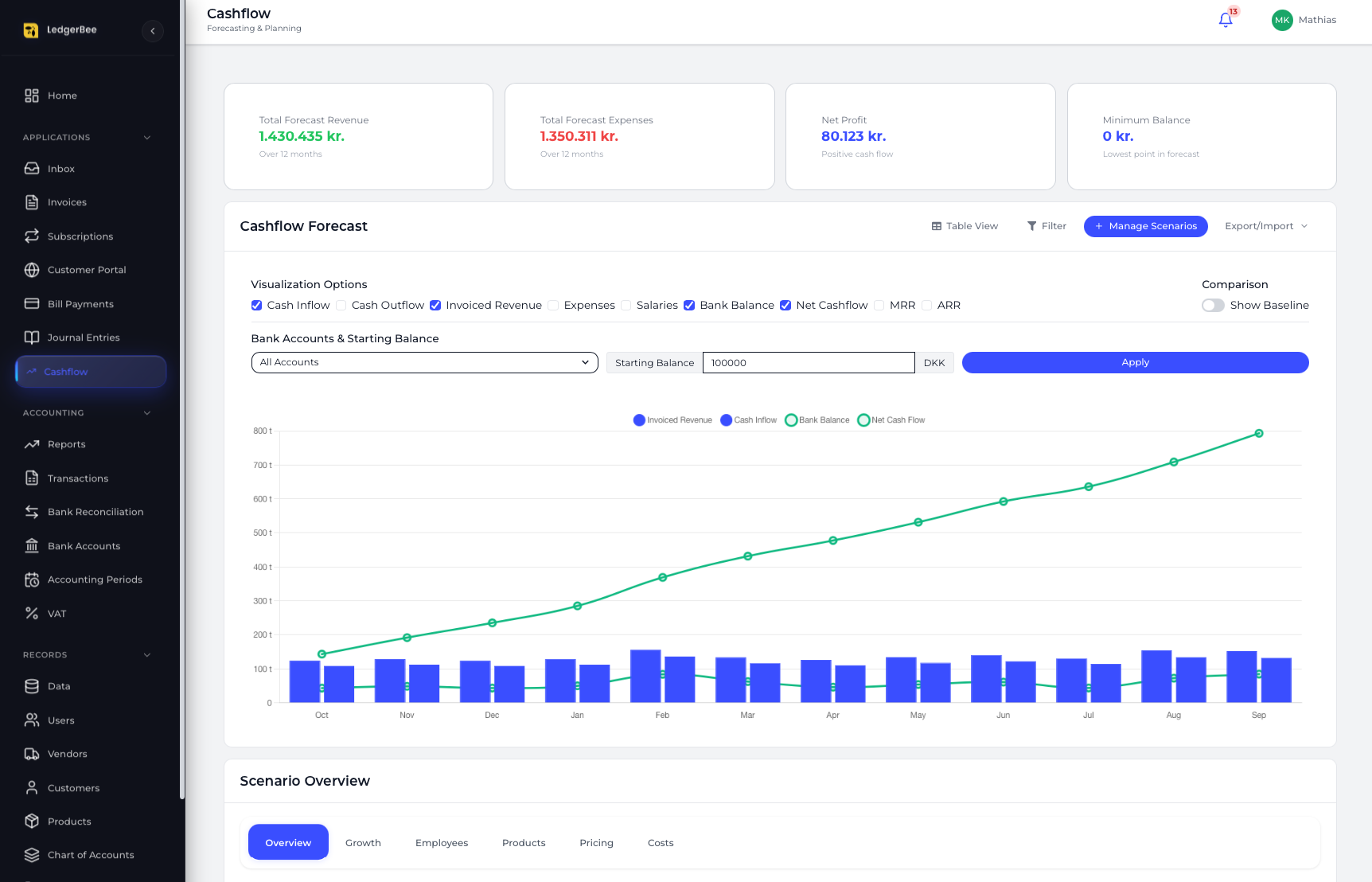Click the Filter button

(1047, 226)
